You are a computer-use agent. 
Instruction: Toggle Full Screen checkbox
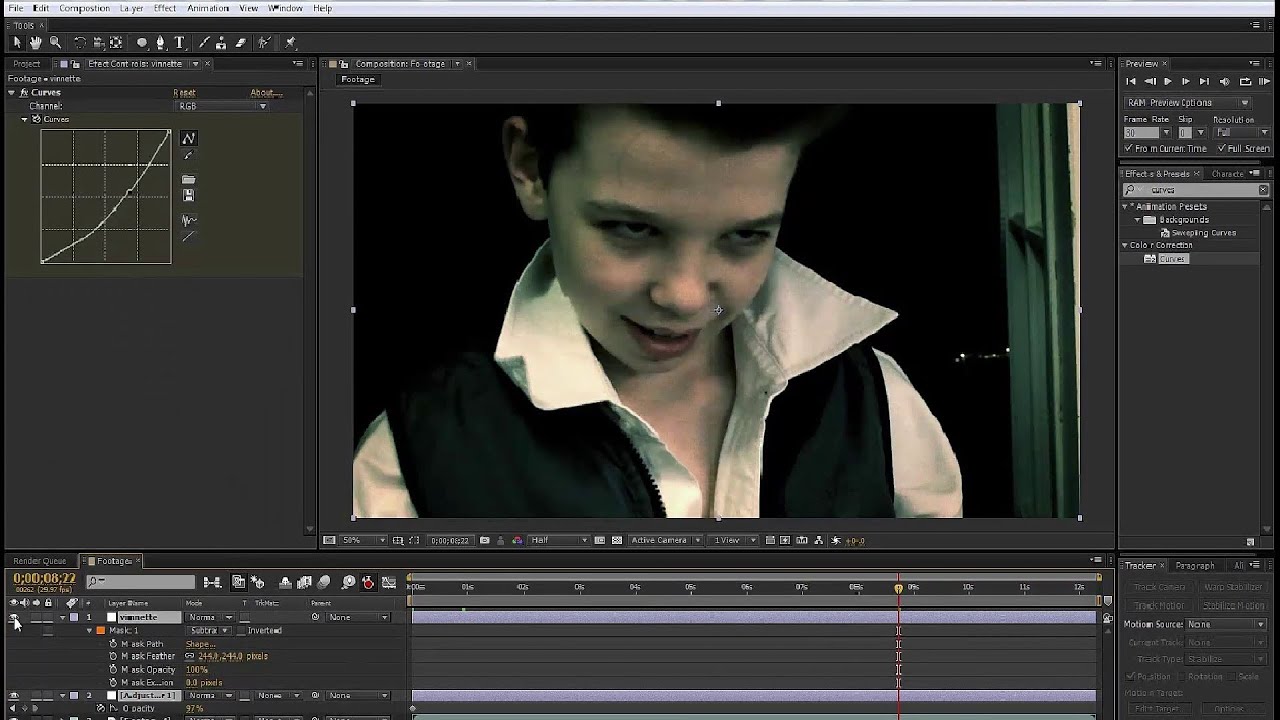pos(1221,148)
